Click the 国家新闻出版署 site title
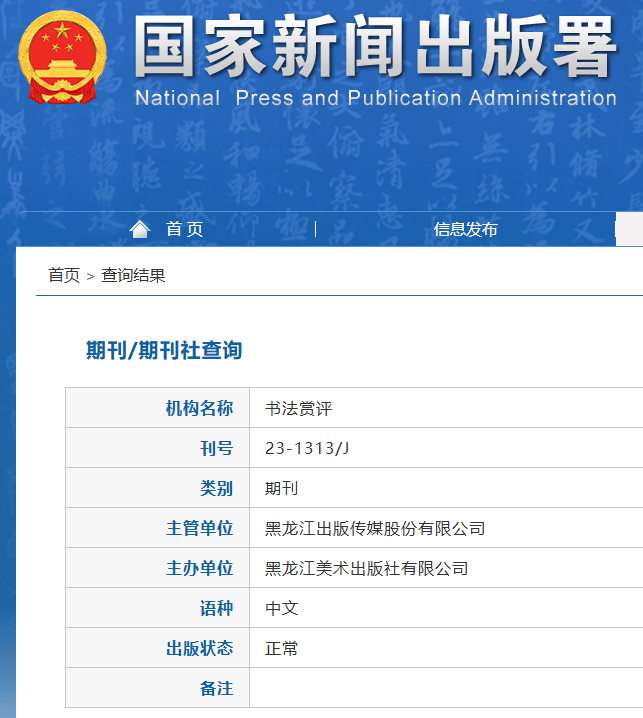Viewport: 643px width, 718px height. click(x=375, y=46)
